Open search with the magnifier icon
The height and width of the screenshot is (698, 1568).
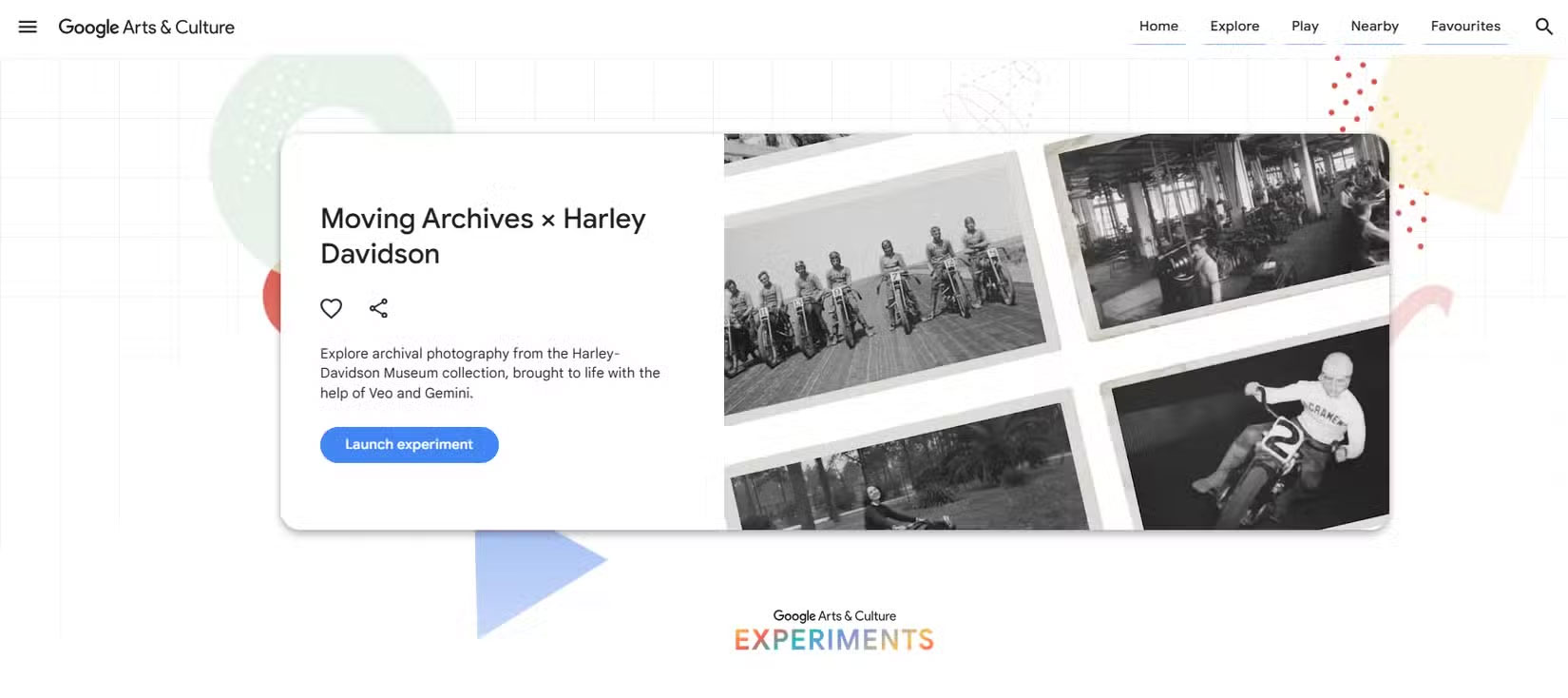pos(1544,27)
